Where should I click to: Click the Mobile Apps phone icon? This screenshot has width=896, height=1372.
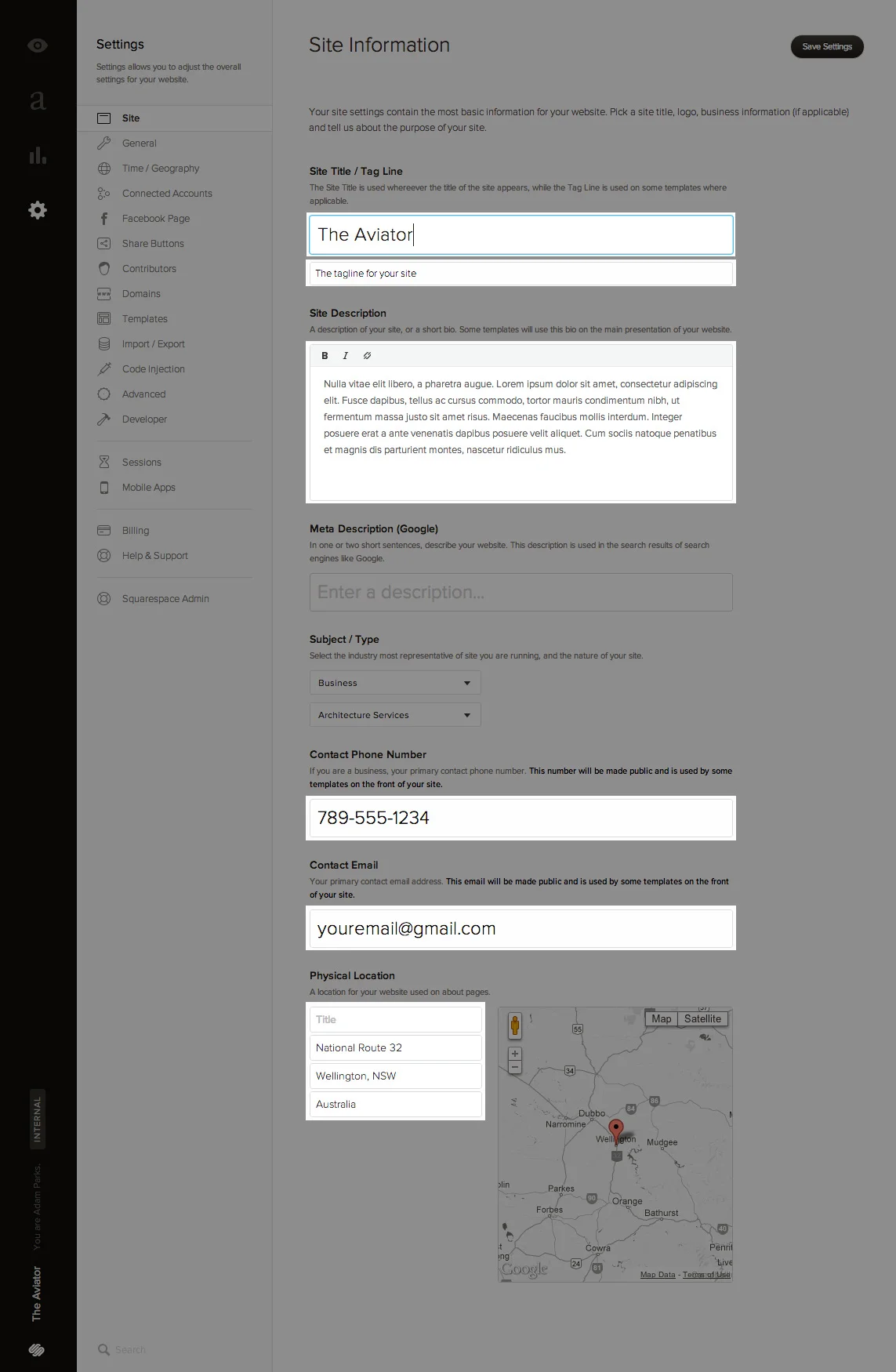tap(103, 488)
